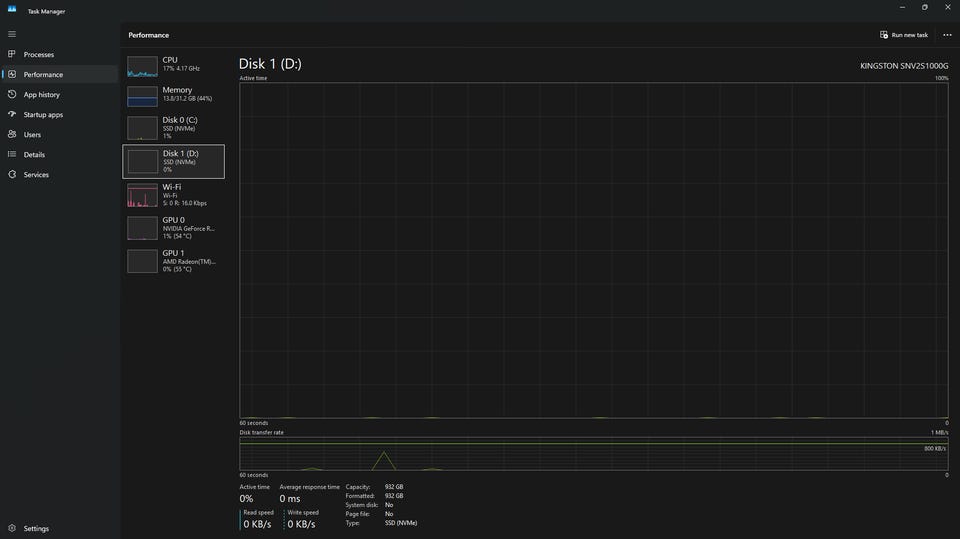Select the Disk 1 (D:) graph thumbnail
Image resolution: width=960 pixels, height=539 pixels.
(x=143, y=162)
